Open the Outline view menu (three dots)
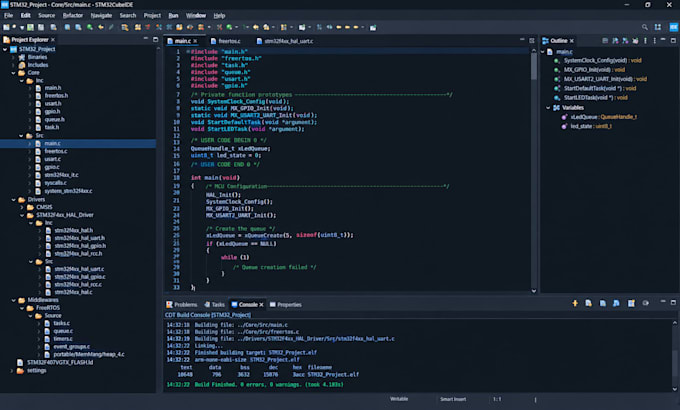This screenshot has height=410, width=680. click(x=654, y=40)
